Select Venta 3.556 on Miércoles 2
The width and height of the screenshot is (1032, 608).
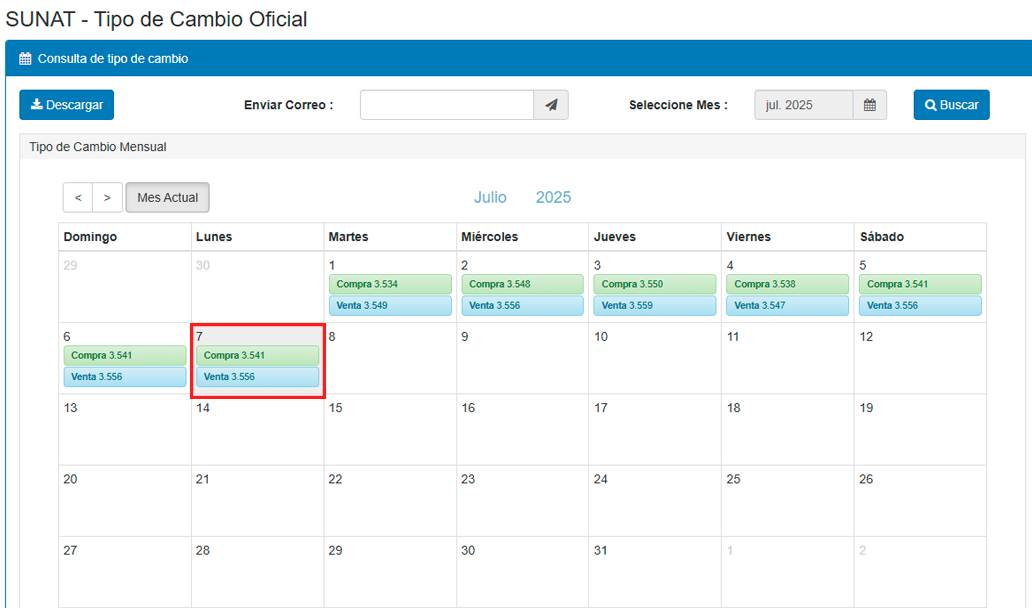point(523,305)
